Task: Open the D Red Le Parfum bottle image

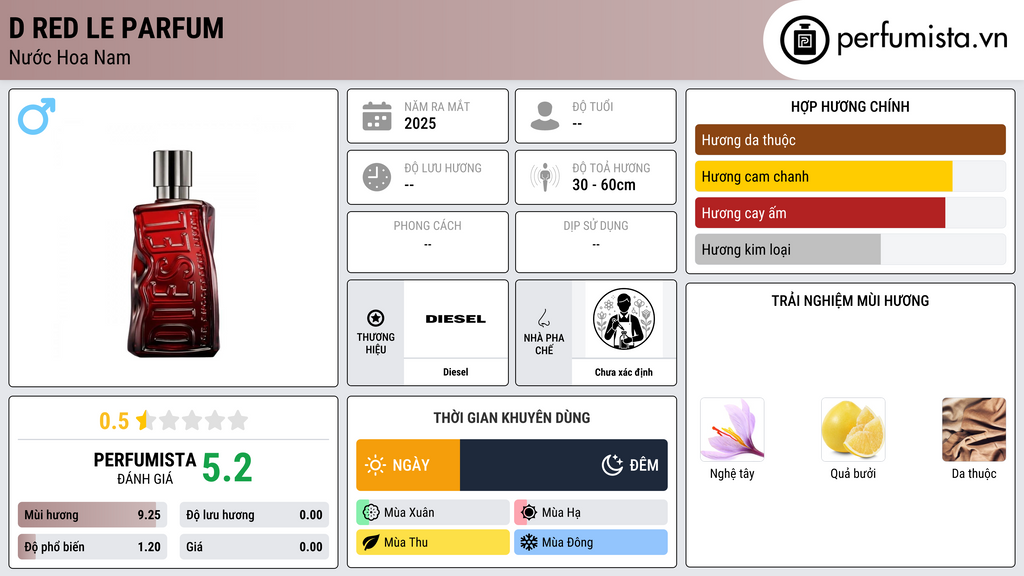Action: point(173,254)
